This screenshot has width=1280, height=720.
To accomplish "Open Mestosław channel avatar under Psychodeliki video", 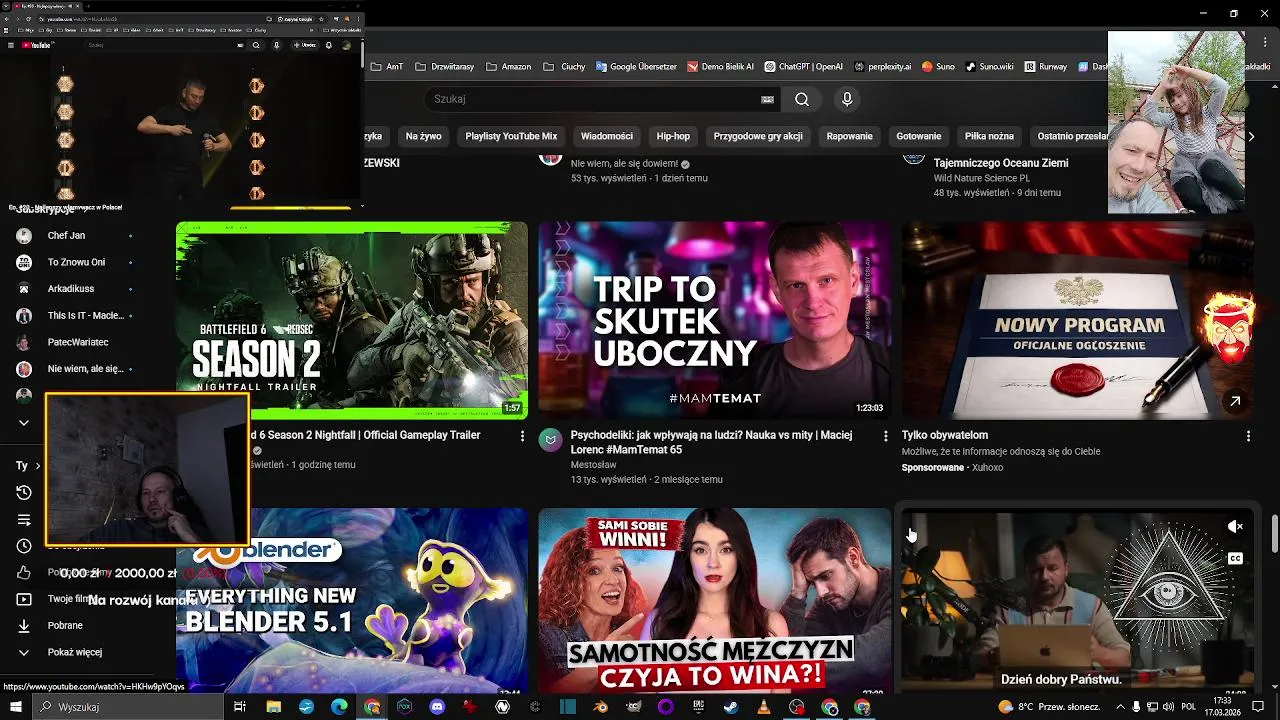I will [x=551, y=440].
